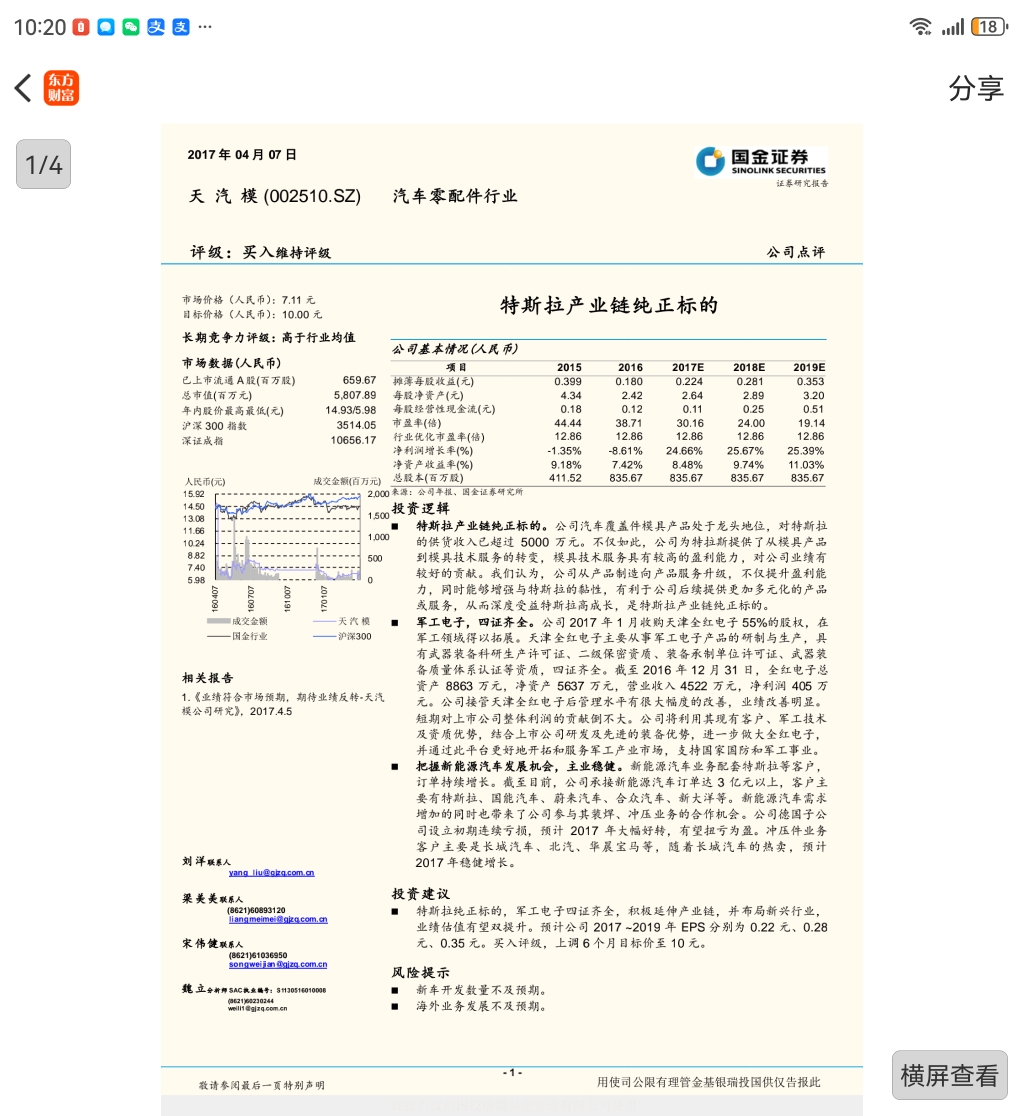Tap the 汽车零配件行业 industry label
The height and width of the screenshot is (1116, 1024).
(x=455, y=196)
